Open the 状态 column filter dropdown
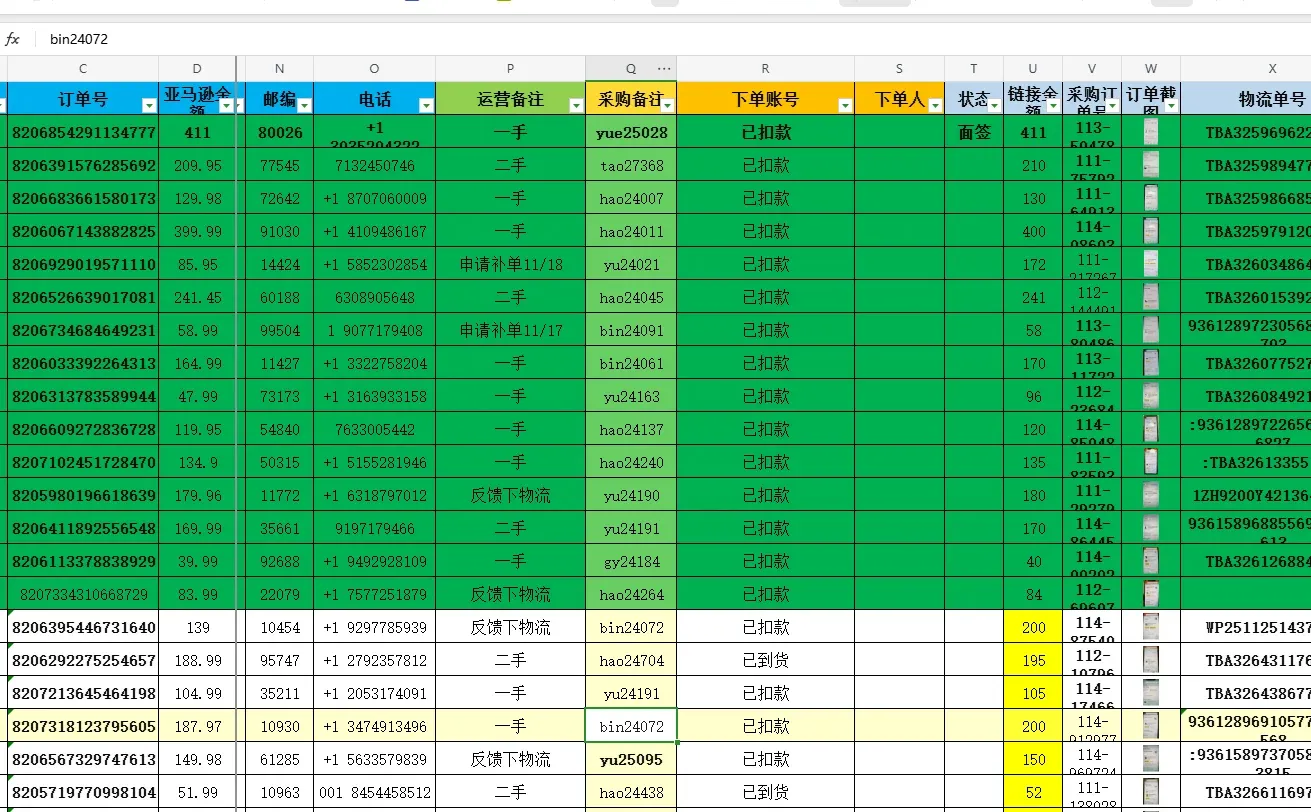This screenshot has width=1311, height=812. click(994, 105)
